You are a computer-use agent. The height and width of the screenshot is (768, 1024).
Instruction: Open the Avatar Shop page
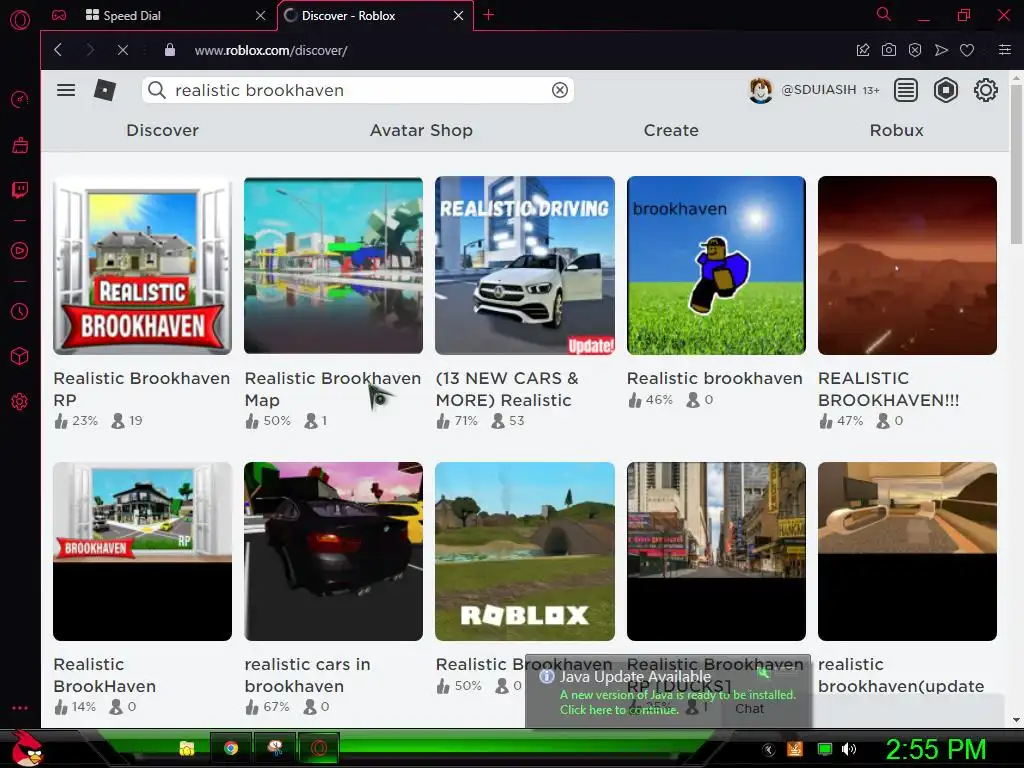point(421,130)
